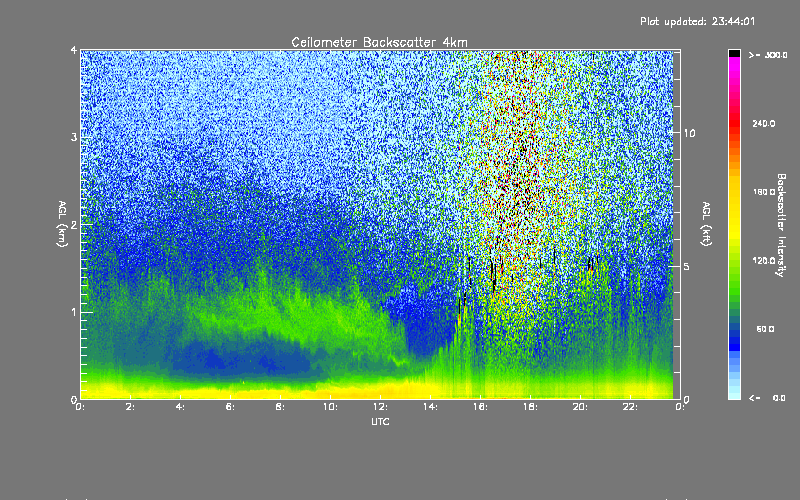800x500 pixels.
Task: Click the '10:' UTC time tick
Action: 330,407
